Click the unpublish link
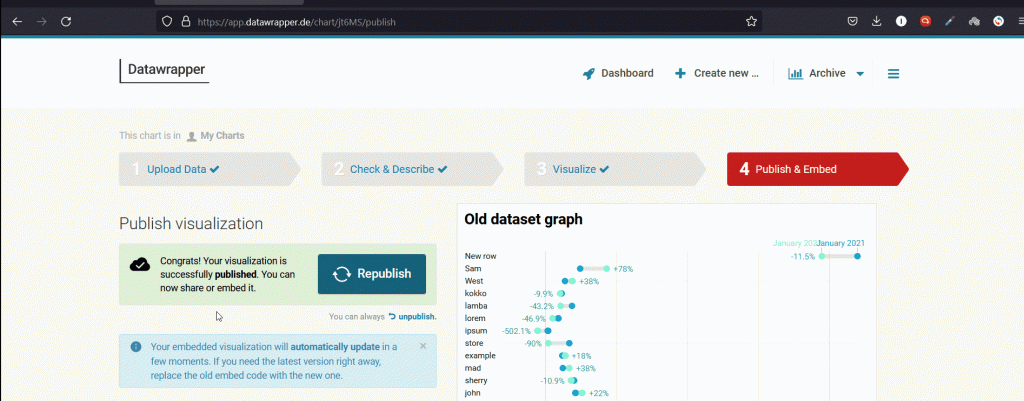 click(417, 316)
